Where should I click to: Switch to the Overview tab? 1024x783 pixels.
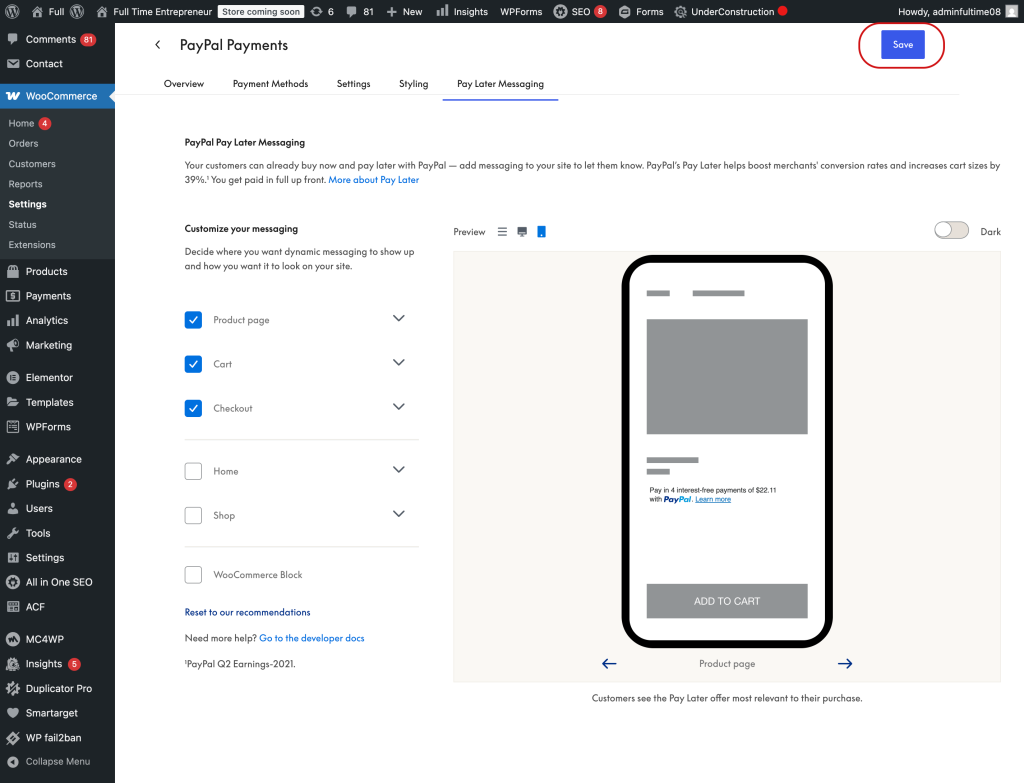(184, 84)
